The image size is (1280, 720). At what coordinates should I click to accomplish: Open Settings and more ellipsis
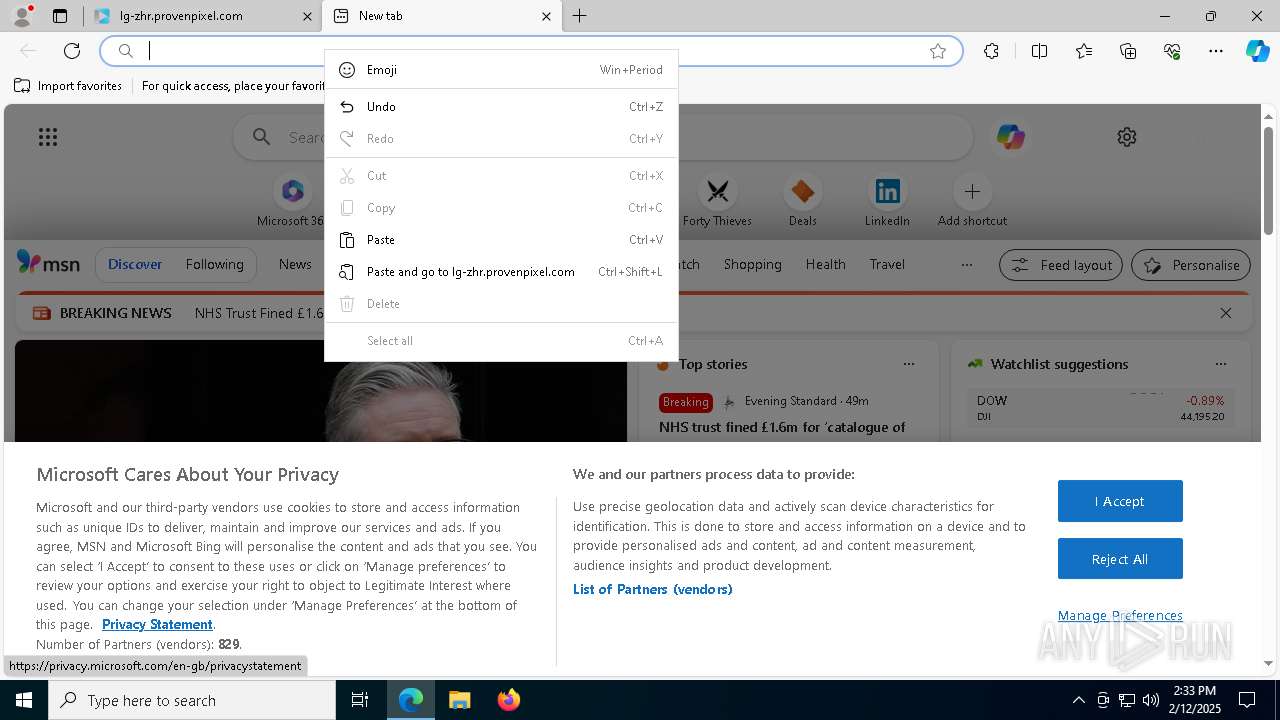1216,51
